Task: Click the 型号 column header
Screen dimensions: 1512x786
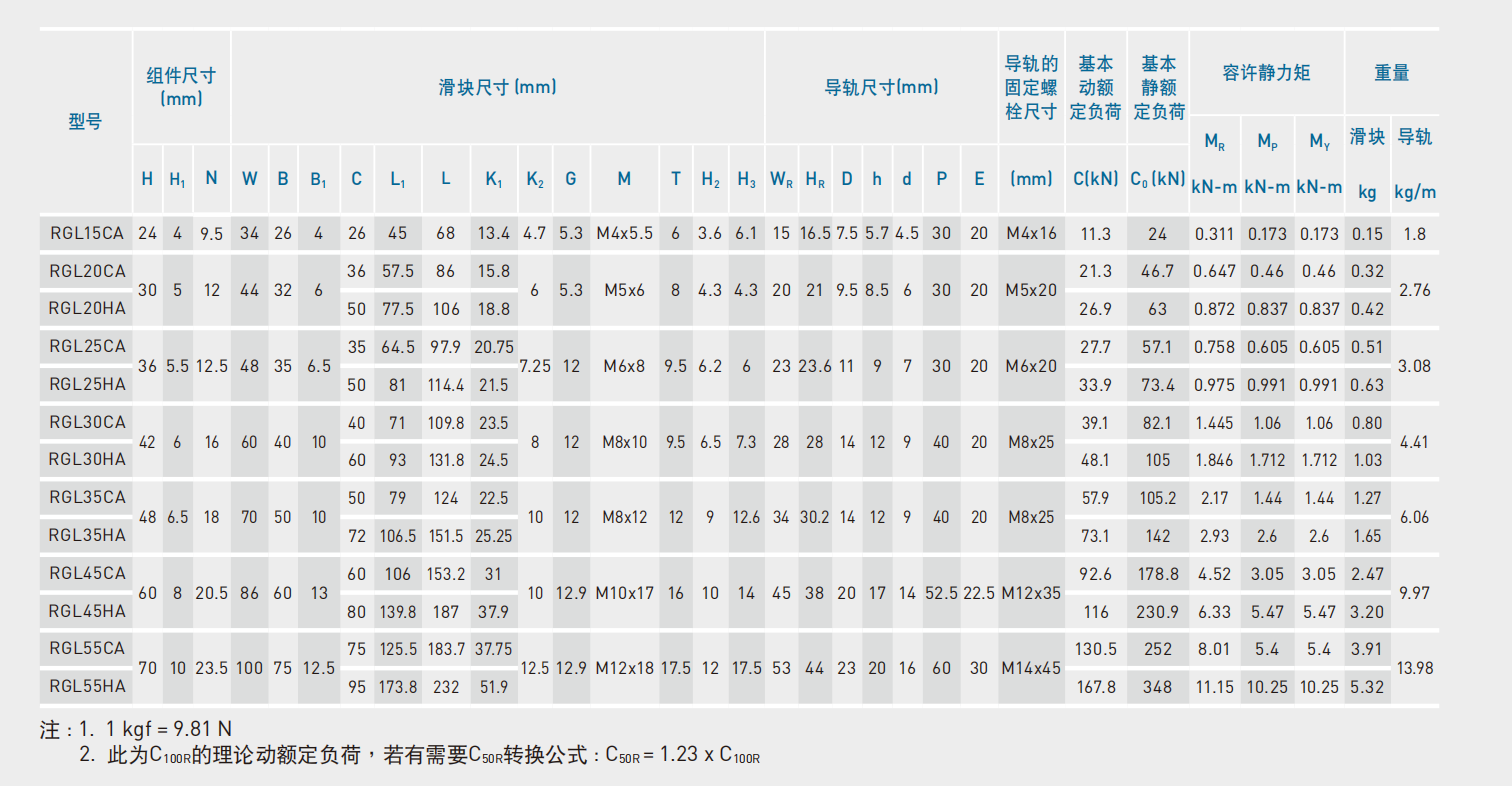Action: click(x=85, y=123)
